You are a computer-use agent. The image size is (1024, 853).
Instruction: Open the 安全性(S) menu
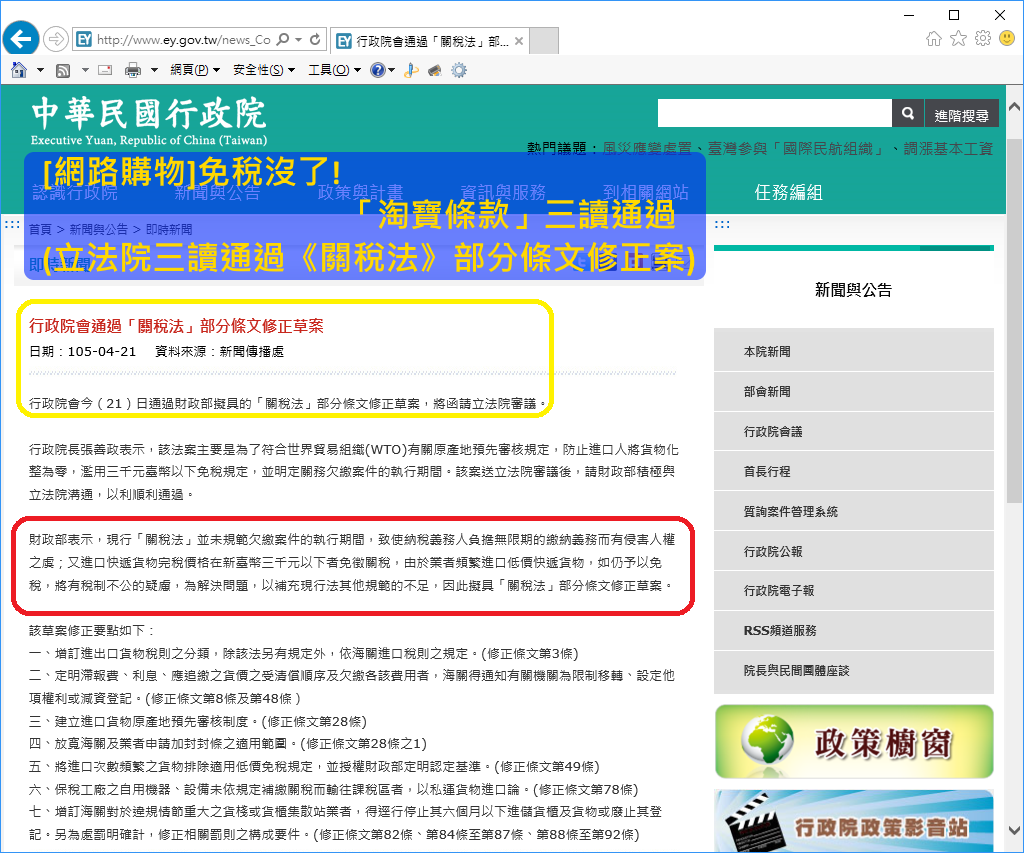pyautogui.click(x=264, y=70)
